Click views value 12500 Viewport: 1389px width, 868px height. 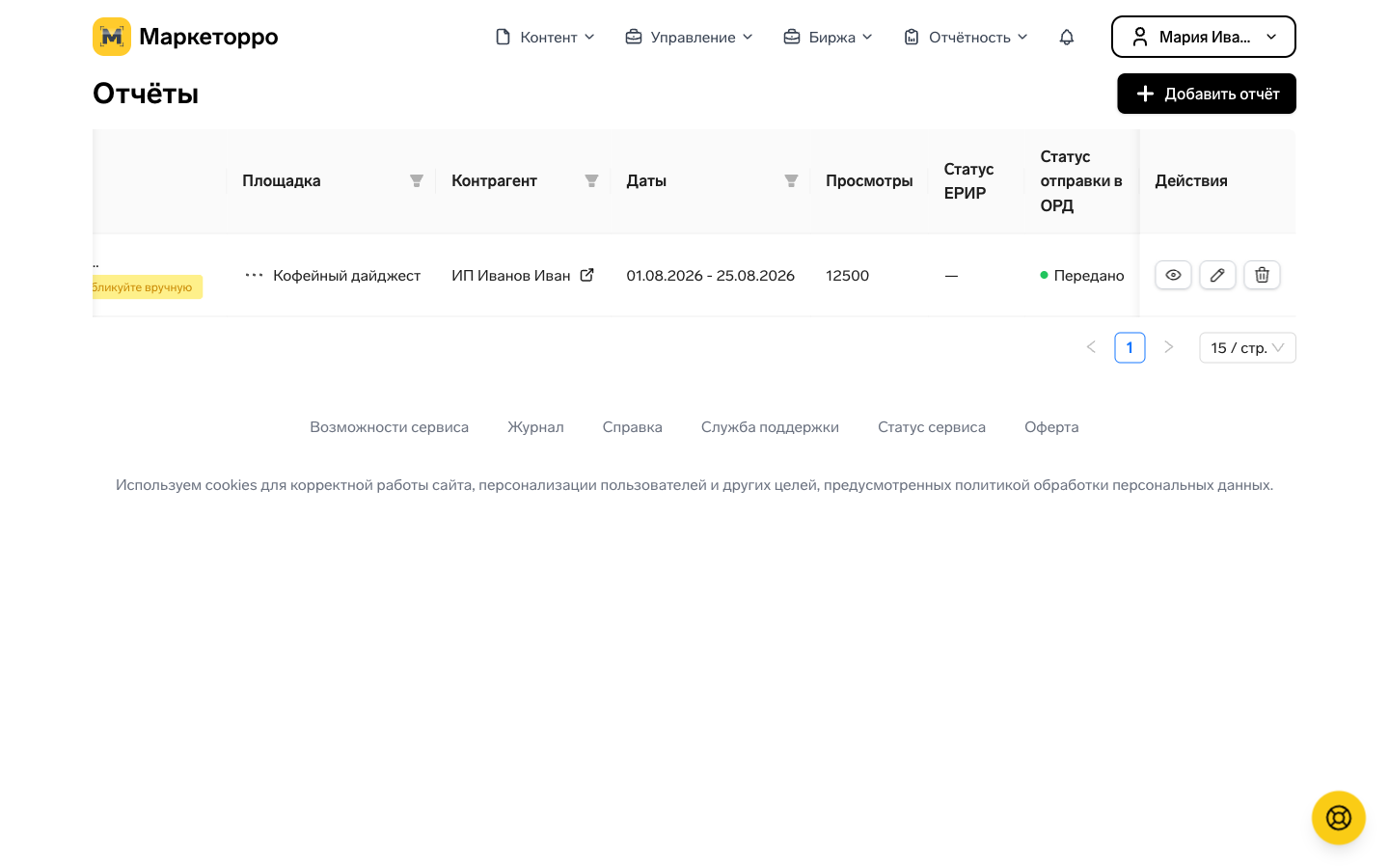(847, 276)
